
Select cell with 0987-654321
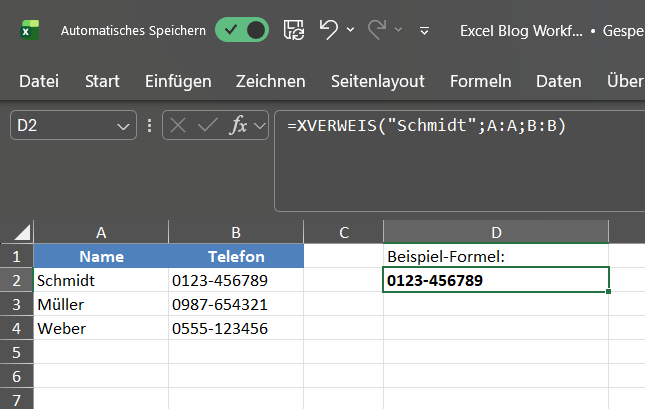[236, 304]
